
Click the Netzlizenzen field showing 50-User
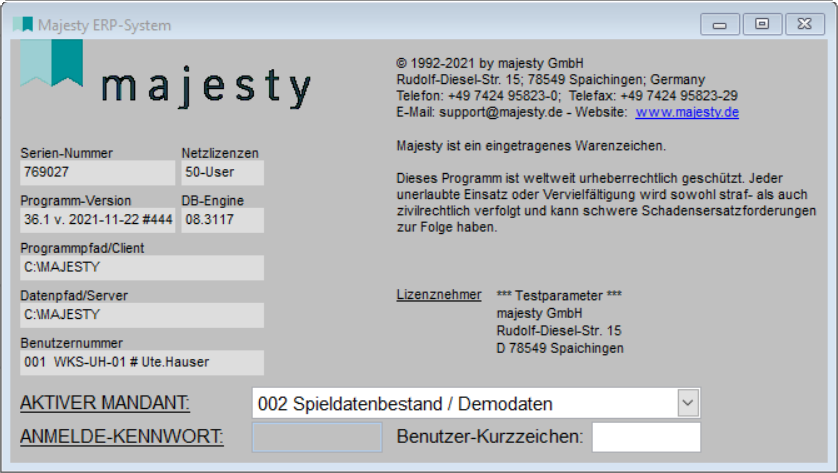coord(222,173)
